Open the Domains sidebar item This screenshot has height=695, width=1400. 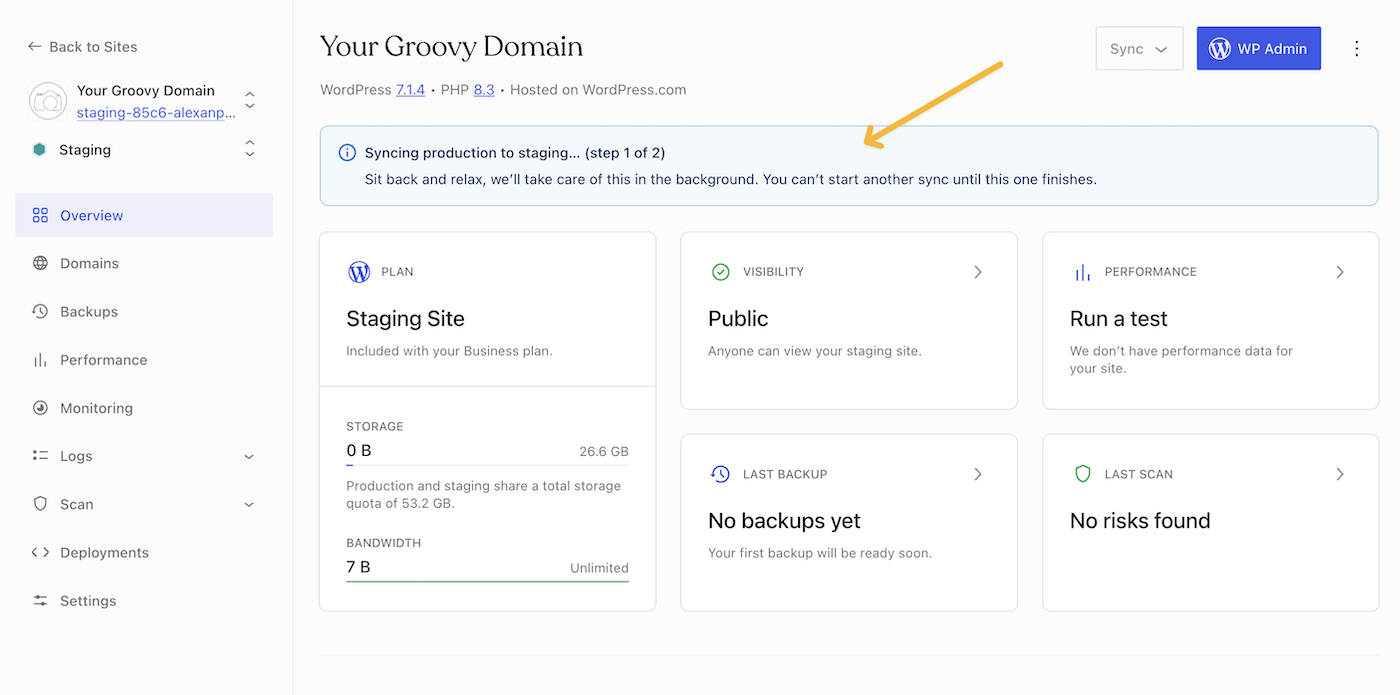click(144, 263)
